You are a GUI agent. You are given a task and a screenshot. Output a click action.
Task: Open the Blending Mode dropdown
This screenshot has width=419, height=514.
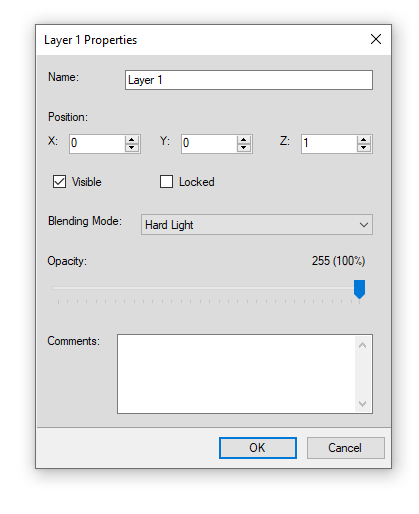click(257, 225)
